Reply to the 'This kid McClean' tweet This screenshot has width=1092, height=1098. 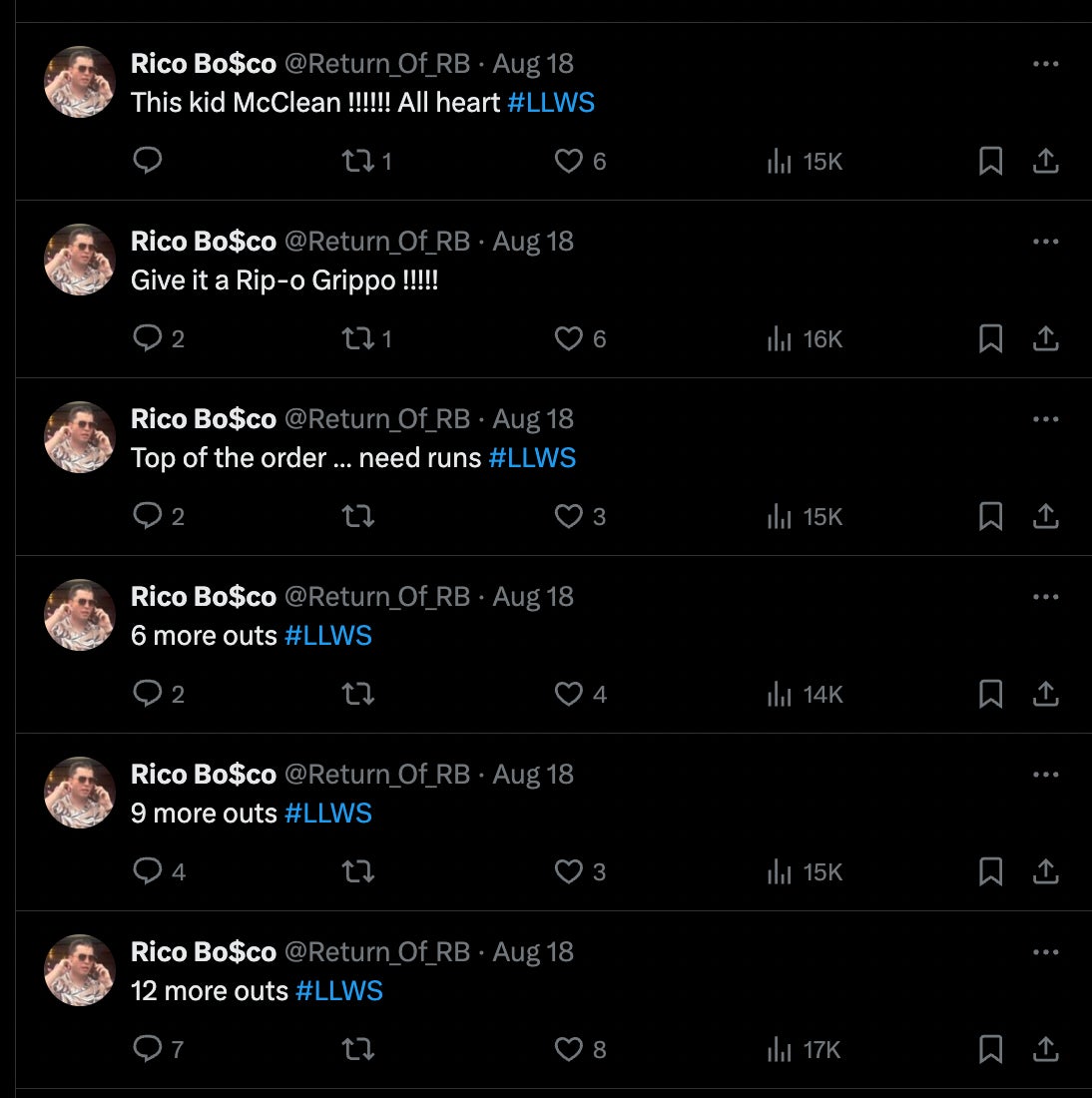pos(148,161)
